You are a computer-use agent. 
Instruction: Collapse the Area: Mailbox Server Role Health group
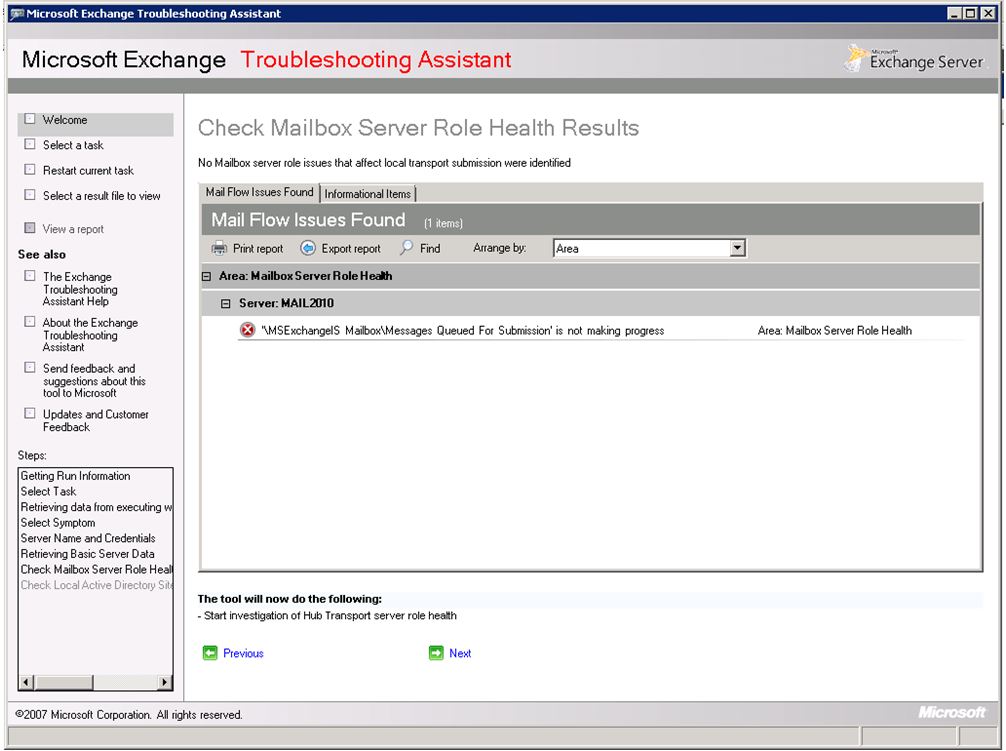207,276
